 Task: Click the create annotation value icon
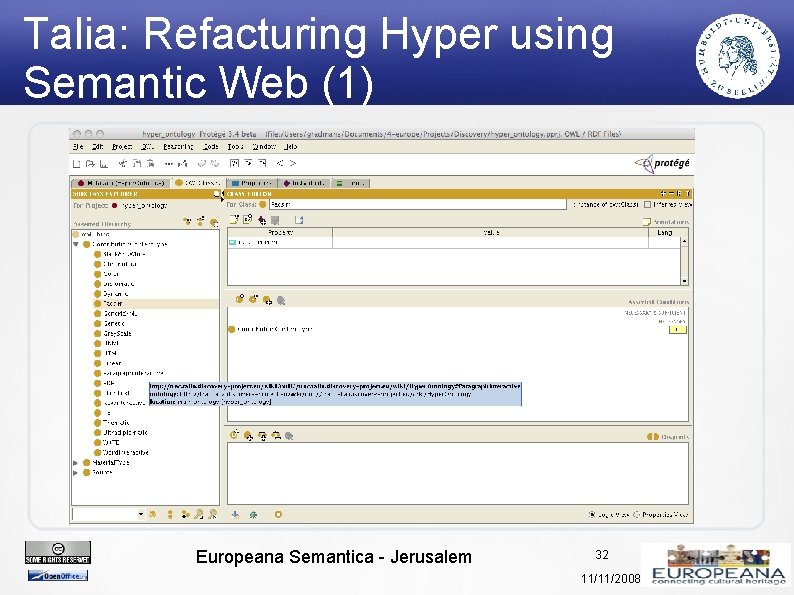click(x=234, y=220)
